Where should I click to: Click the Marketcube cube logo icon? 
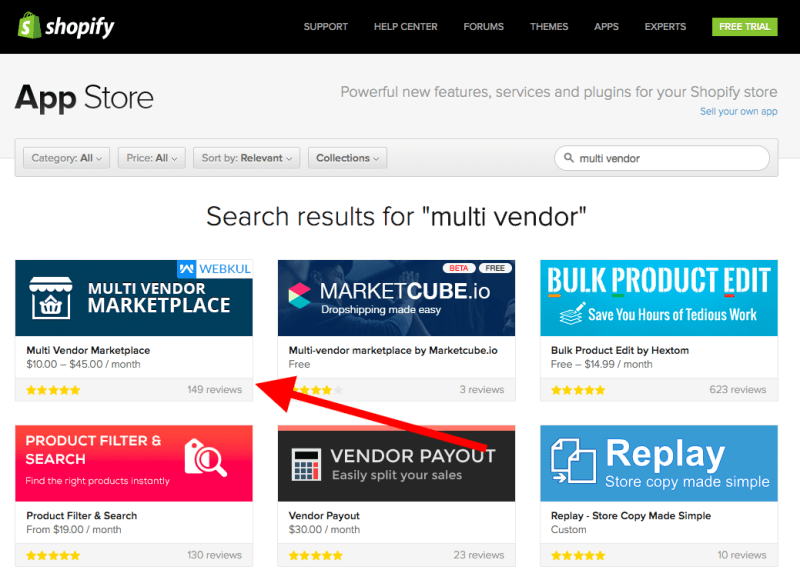pyautogui.click(x=300, y=298)
